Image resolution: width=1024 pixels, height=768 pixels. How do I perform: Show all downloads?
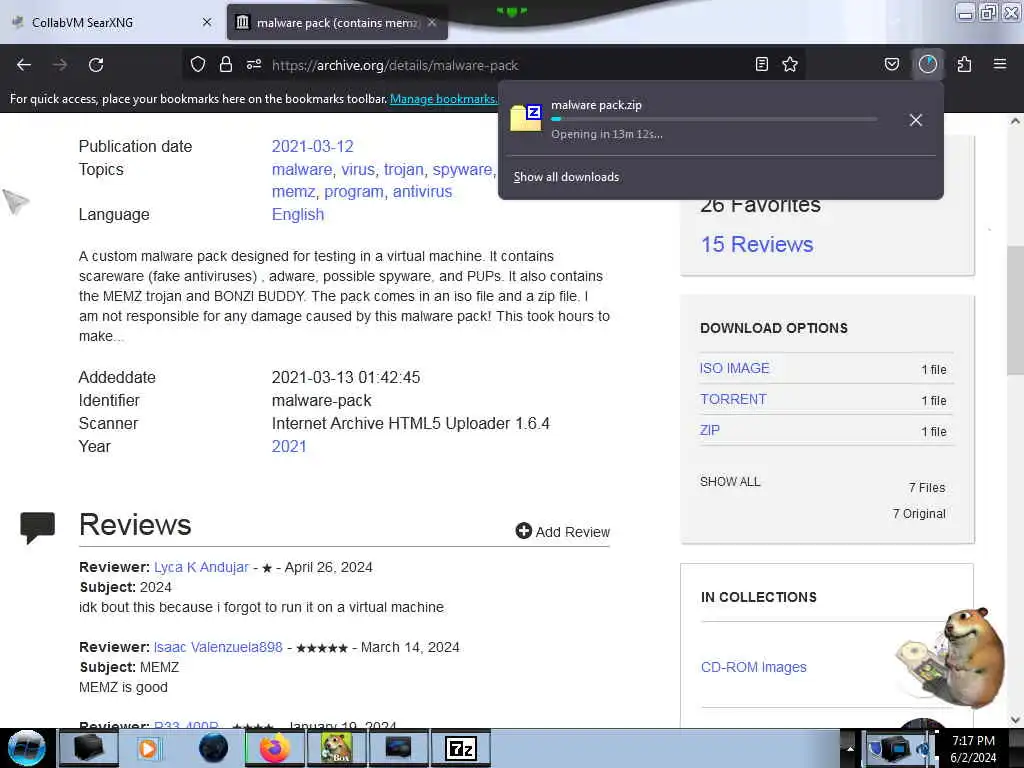coord(566,177)
